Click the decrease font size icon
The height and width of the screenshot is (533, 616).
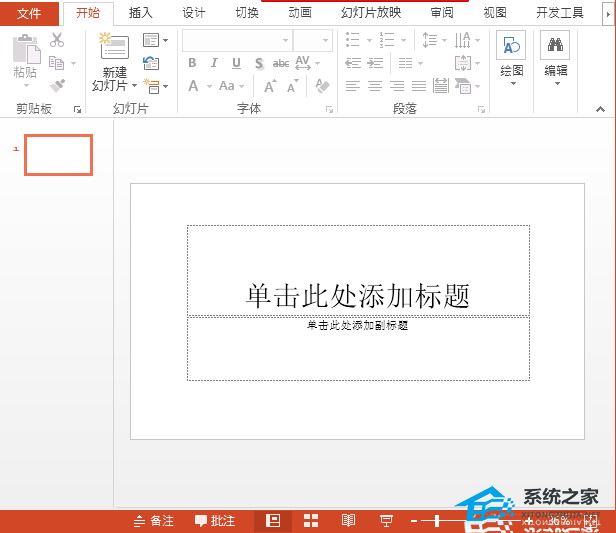point(293,86)
